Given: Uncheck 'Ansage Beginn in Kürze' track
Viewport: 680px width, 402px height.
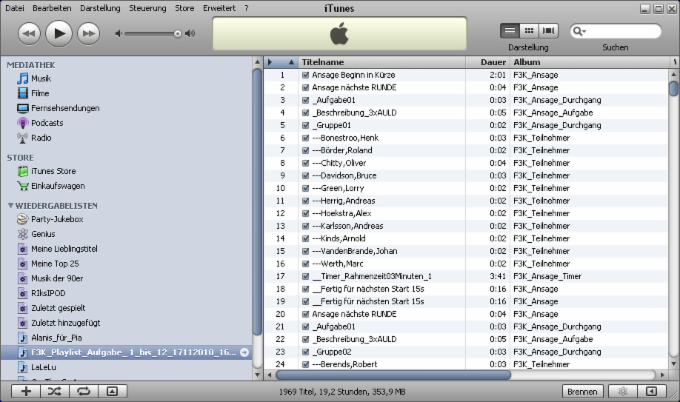Looking at the screenshot, I should click(x=305, y=75).
